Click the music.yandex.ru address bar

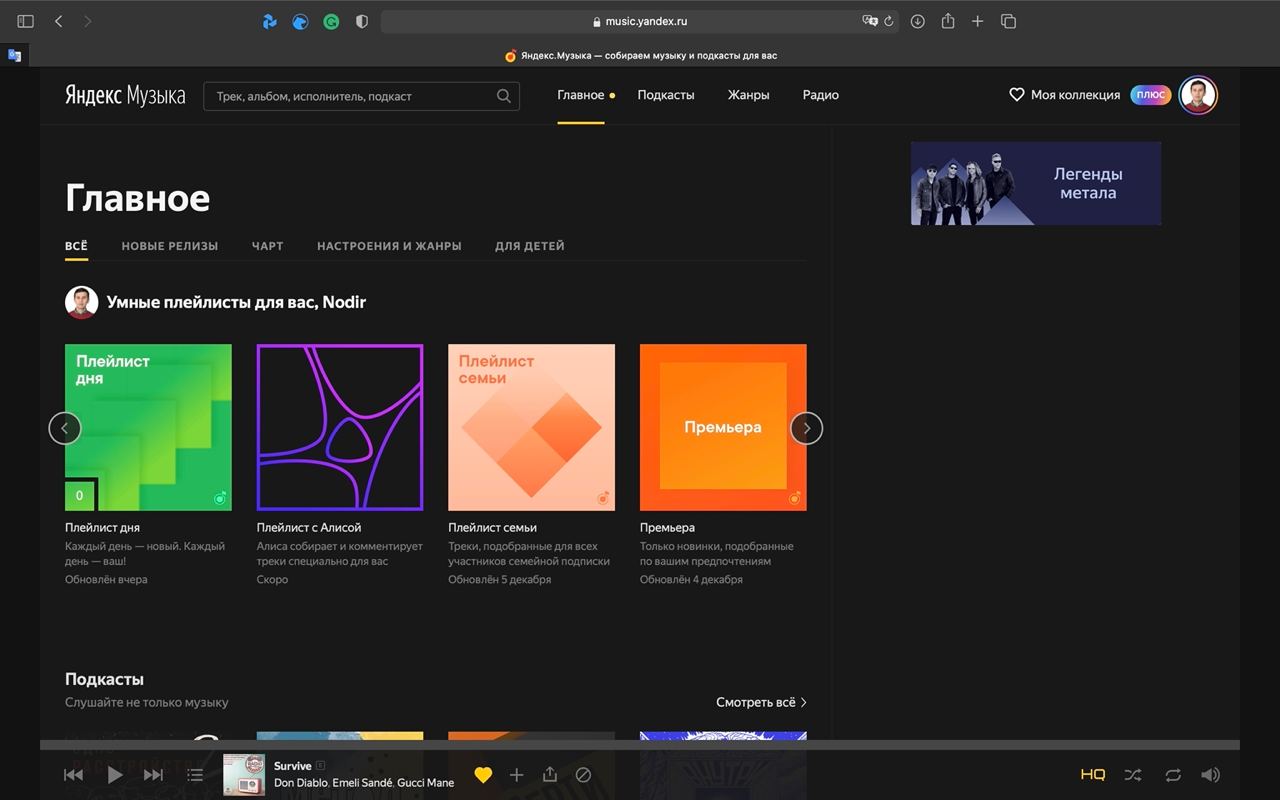pos(640,21)
